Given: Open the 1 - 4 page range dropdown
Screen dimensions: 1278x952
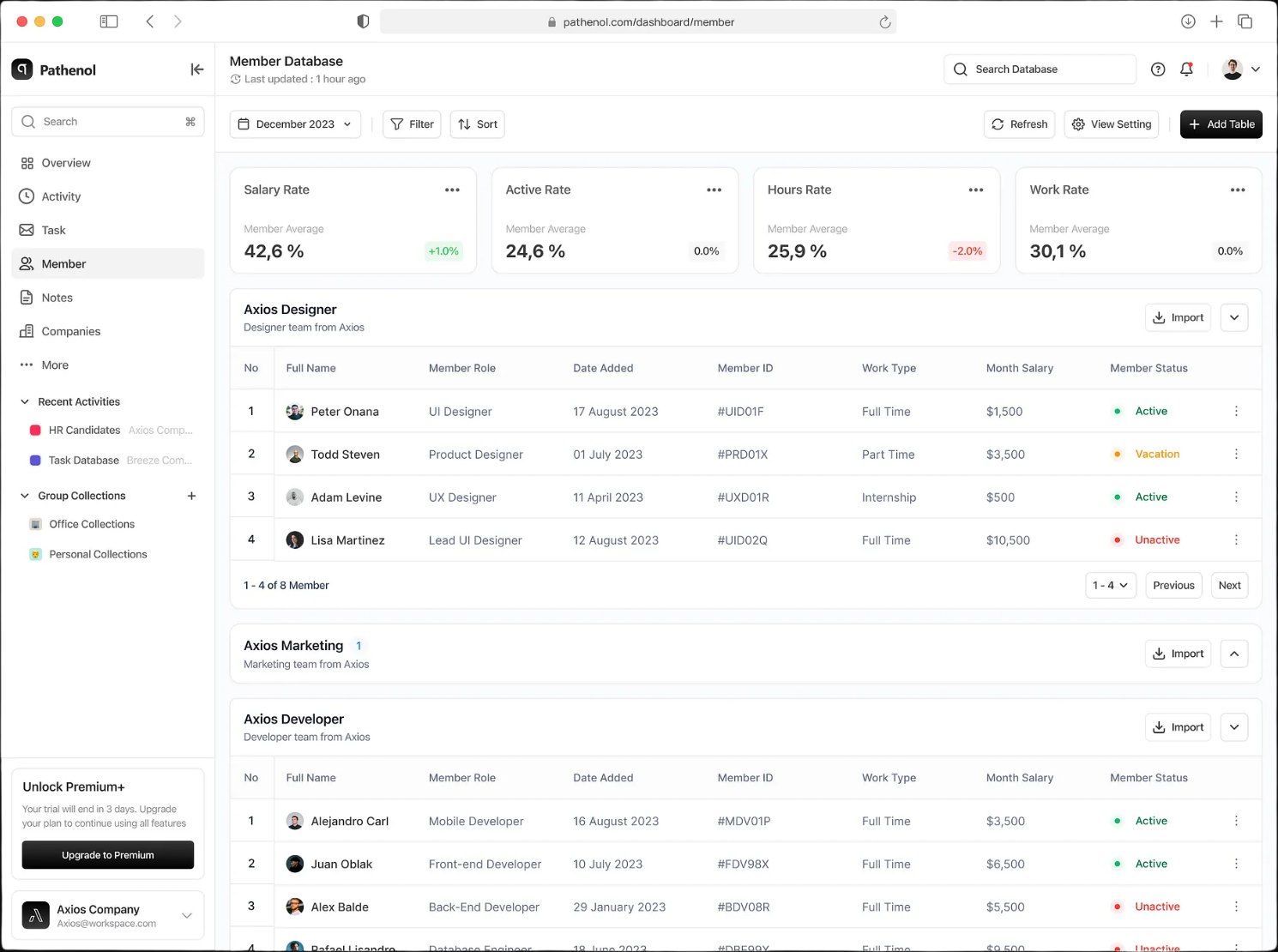Looking at the screenshot, I should coord(1111,585).
